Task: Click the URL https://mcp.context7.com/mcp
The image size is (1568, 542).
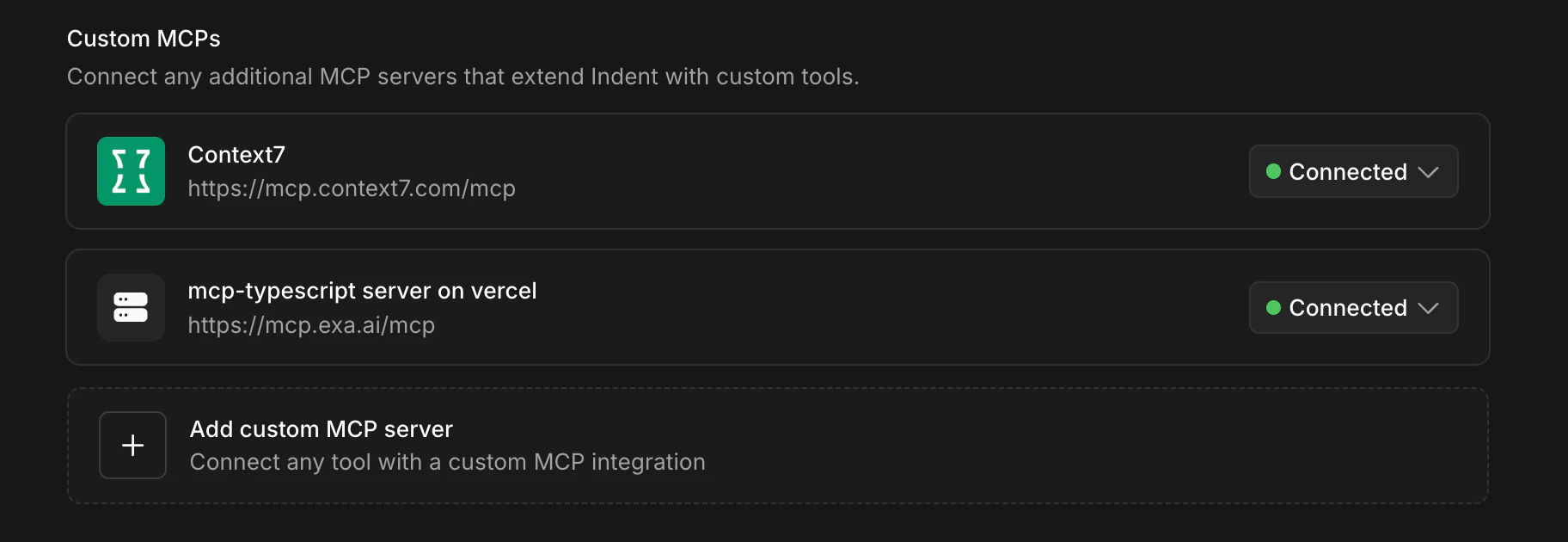Action: tap(352, 188)
